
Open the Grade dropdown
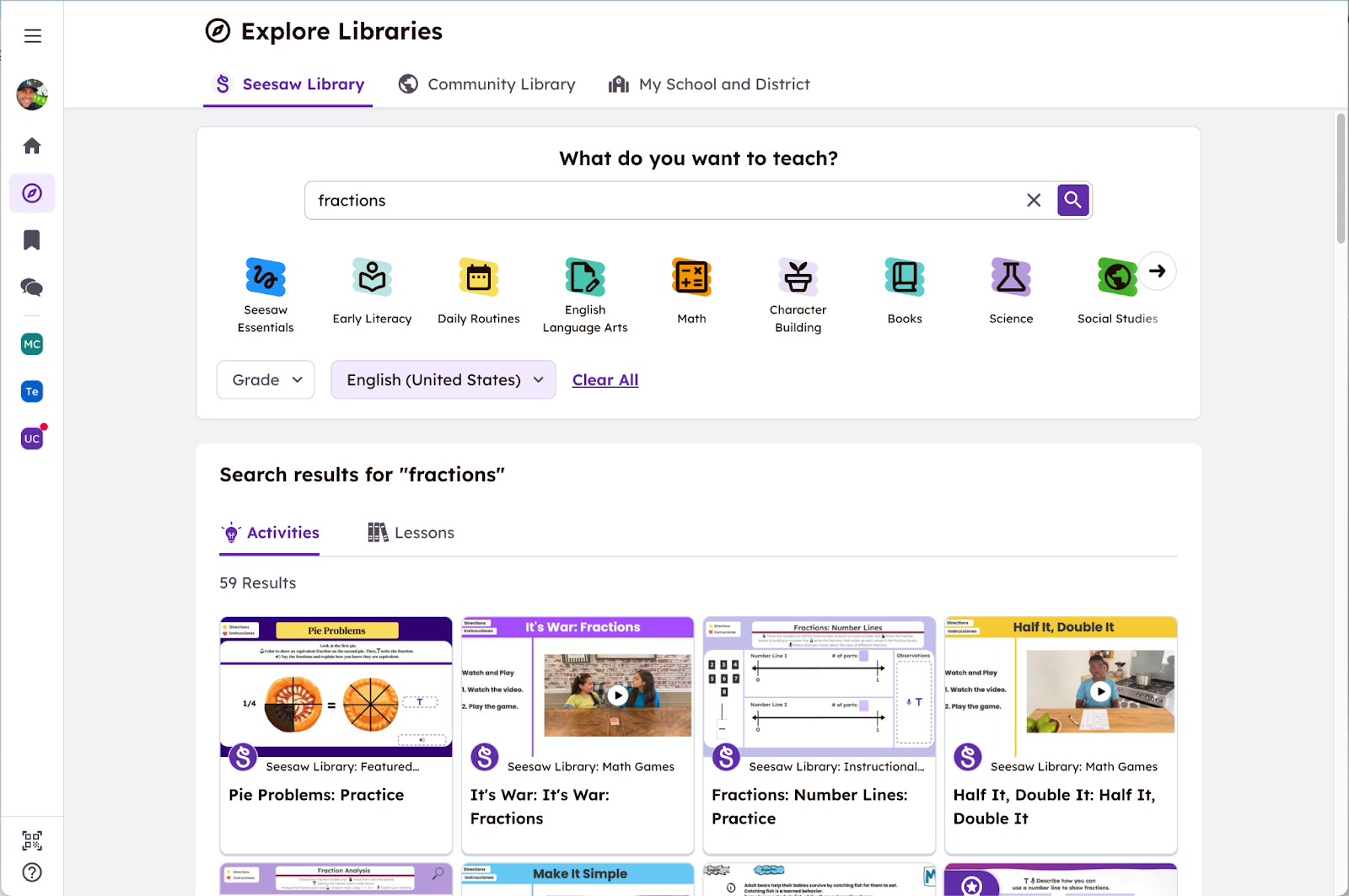266,380
